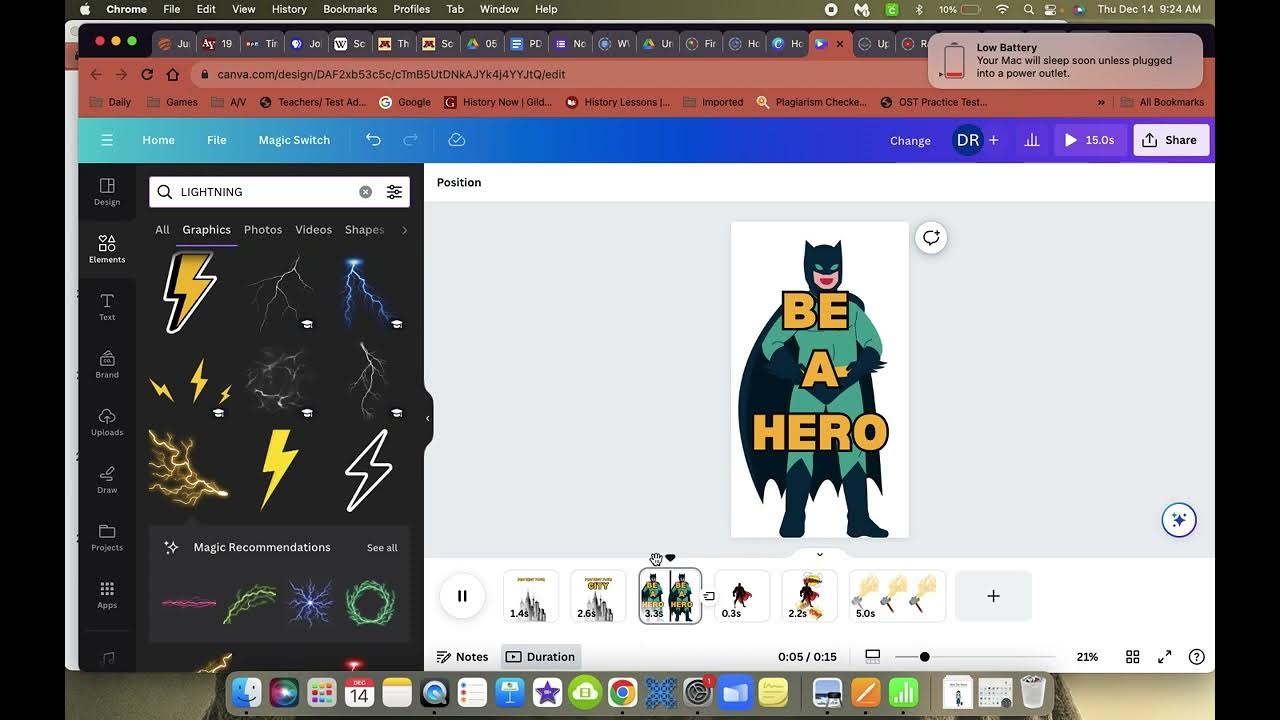
Task: Open the Design panel in sidebar
Action: [x=107, y=191]
